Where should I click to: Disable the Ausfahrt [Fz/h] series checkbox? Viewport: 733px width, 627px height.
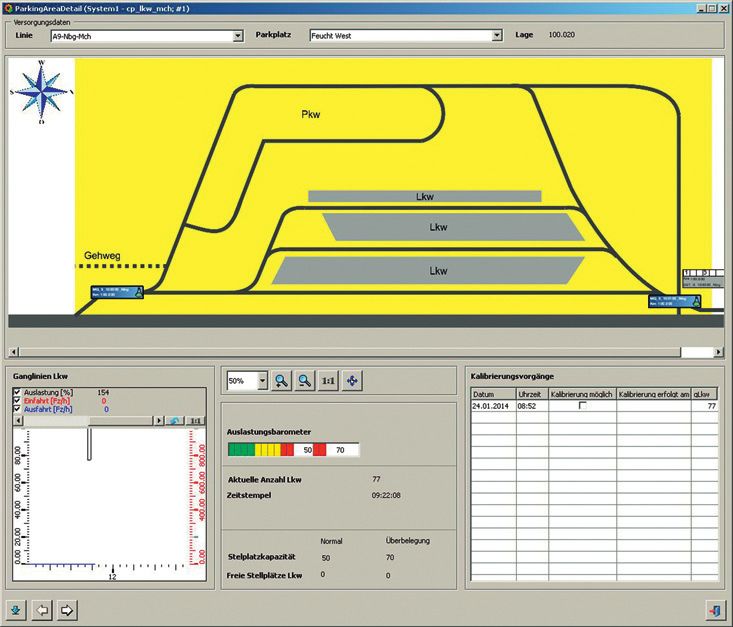(16, 410)
